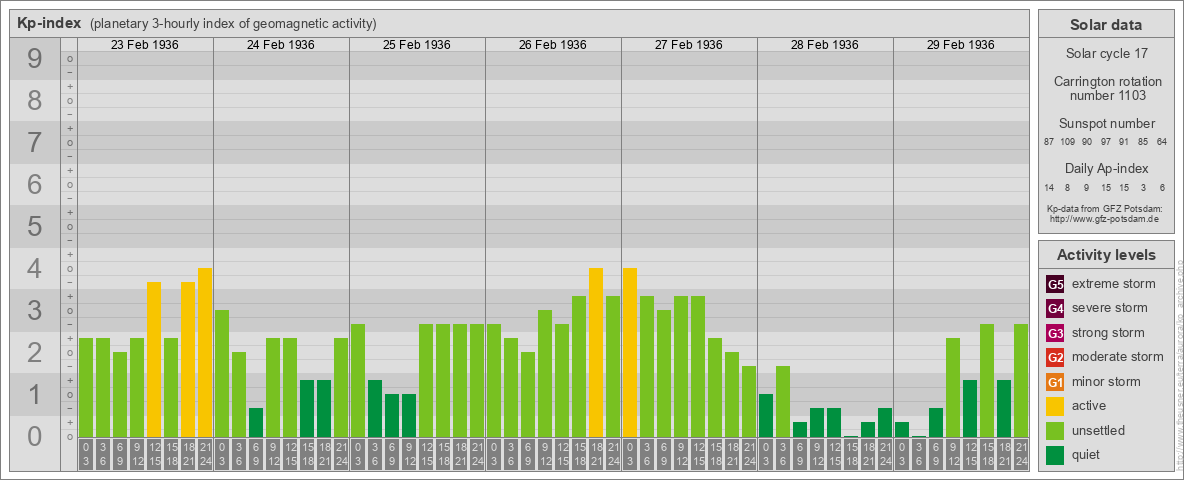Select the 25 Feb 1936 date header

coord(417,45)
